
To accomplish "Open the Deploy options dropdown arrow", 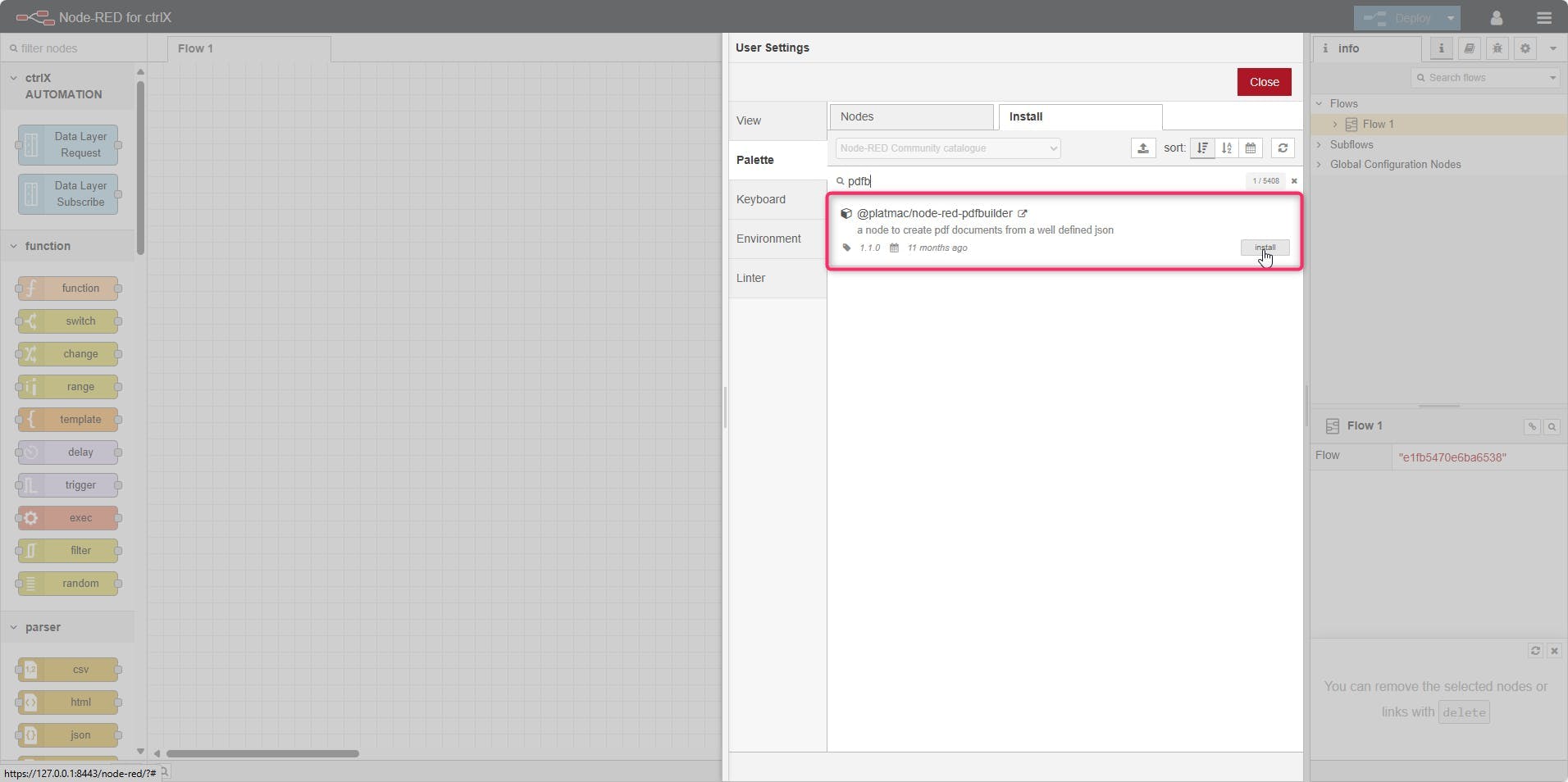I will [1450, 17].
